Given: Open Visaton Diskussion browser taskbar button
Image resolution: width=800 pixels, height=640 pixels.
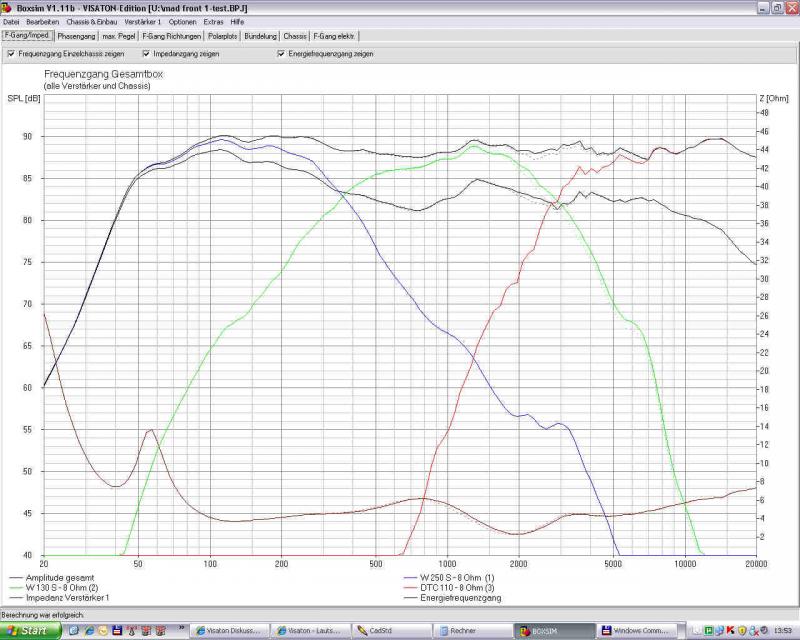Looking at the screenshot, I should (x=230, y=631).
